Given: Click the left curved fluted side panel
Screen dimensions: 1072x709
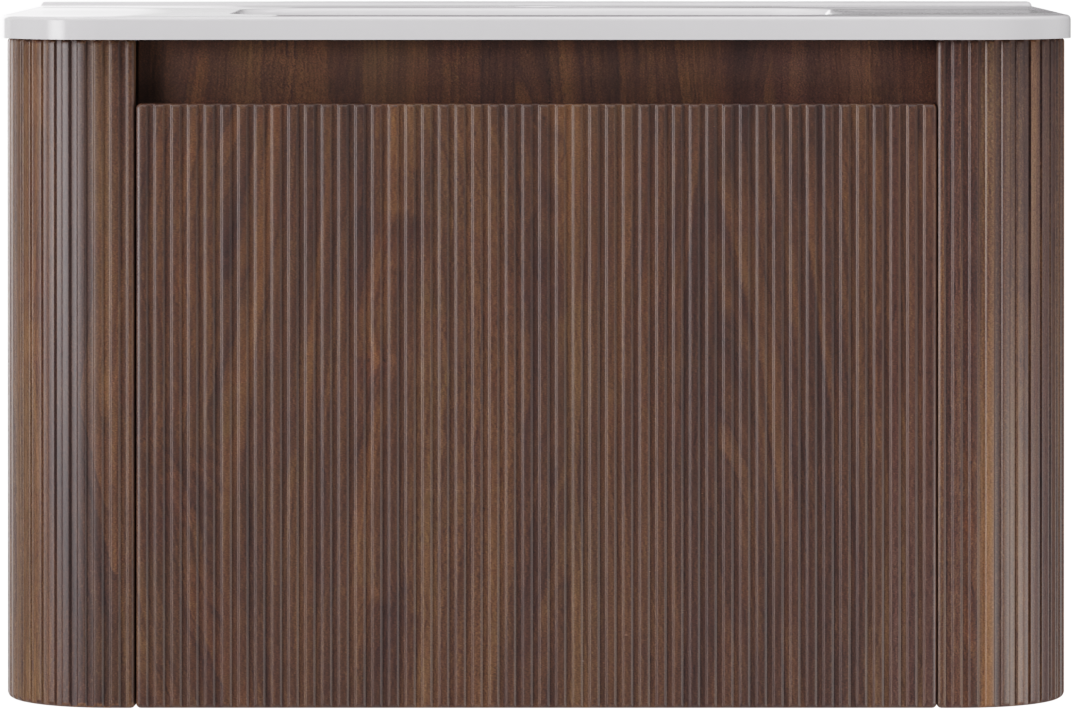Looking at the screenshot, I should (x=70, y=370).
